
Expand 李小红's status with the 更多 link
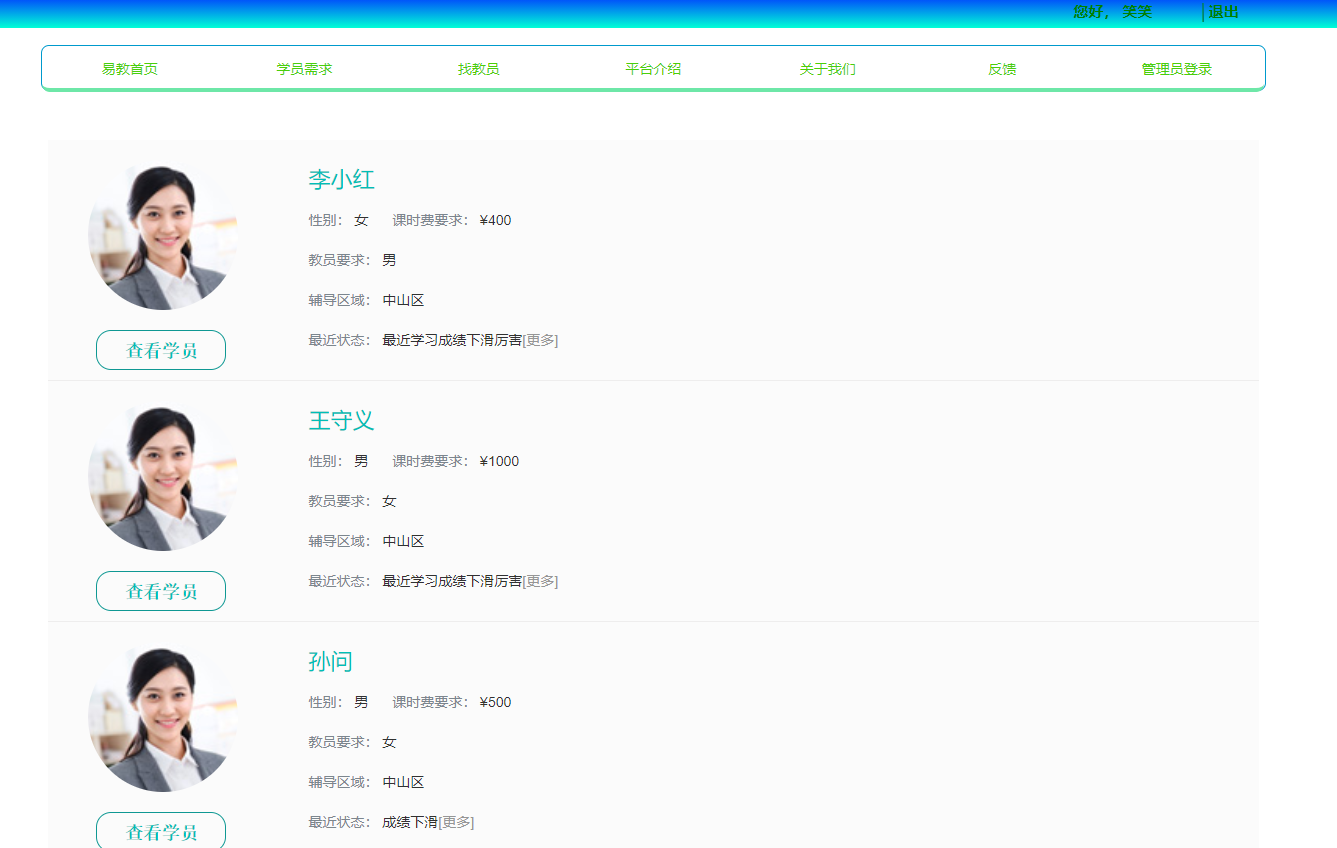[x=541, y=340]
